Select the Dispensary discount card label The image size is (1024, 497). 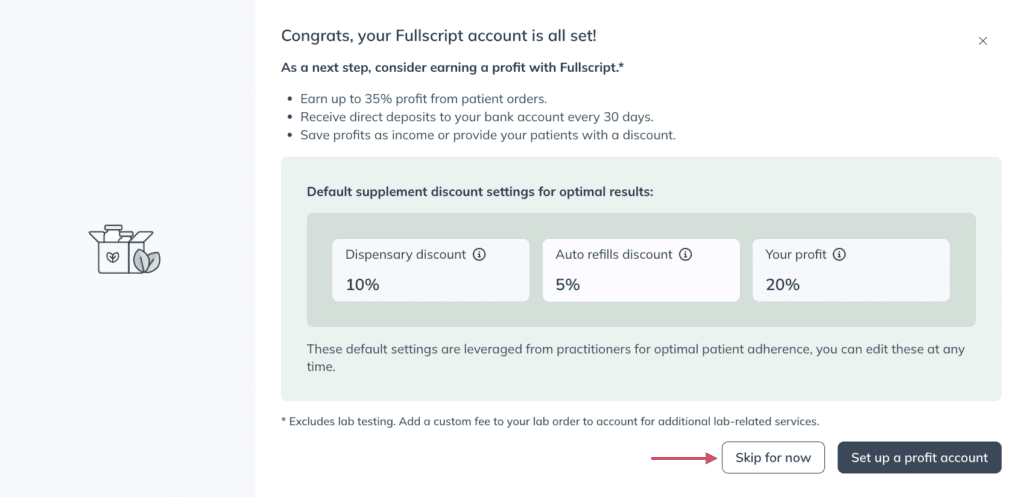[x=406, y=255]
